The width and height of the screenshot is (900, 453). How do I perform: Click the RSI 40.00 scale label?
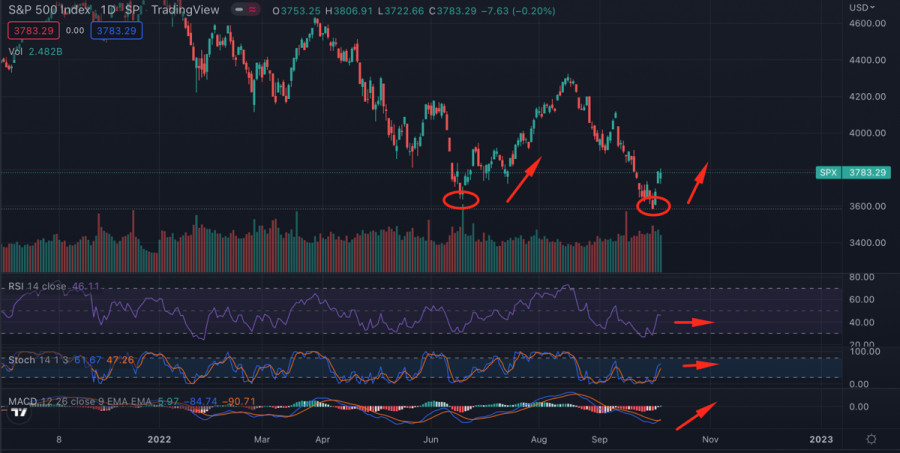pos(860,323)
